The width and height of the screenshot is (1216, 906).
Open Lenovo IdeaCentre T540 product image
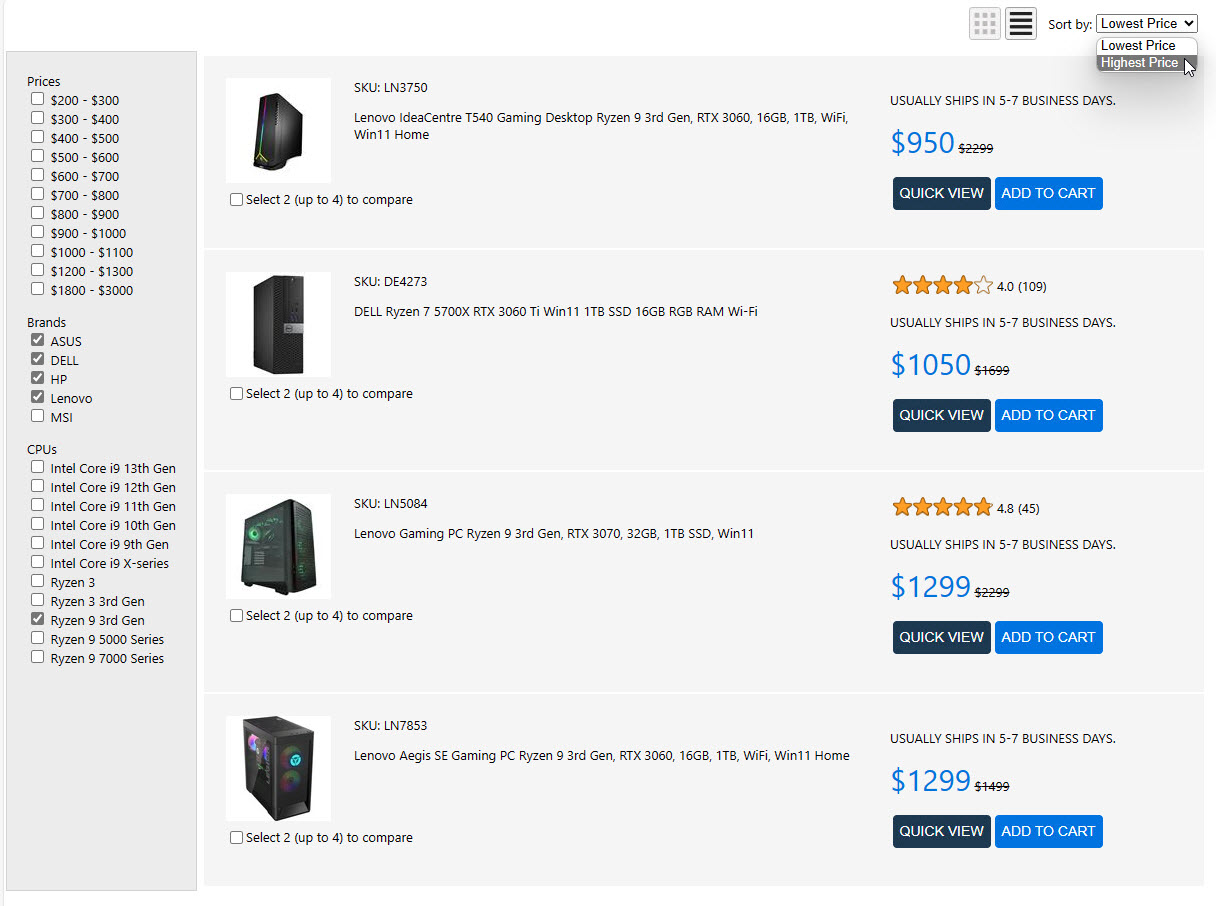coord(278,130)
